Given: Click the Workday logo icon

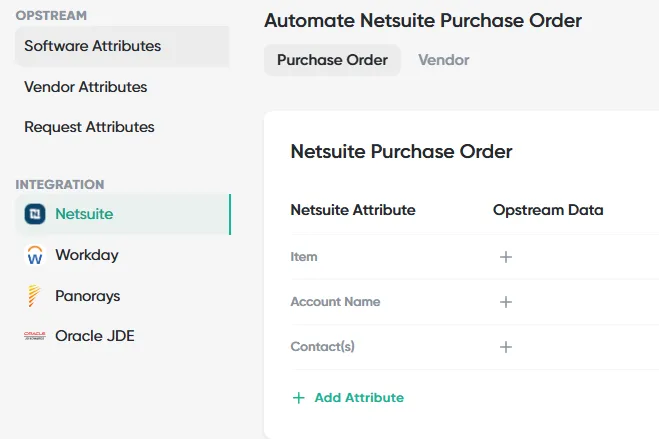Looking at the screenshot, I should click(35, 255).
